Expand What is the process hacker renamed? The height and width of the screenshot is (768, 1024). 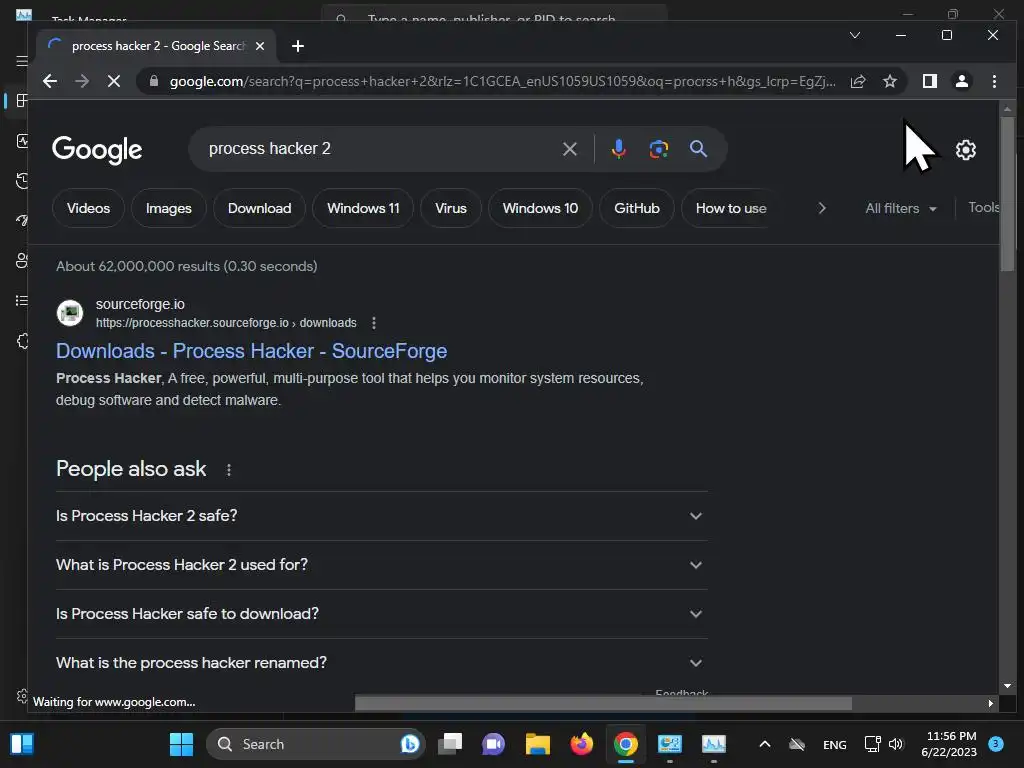tap(381, 663)
